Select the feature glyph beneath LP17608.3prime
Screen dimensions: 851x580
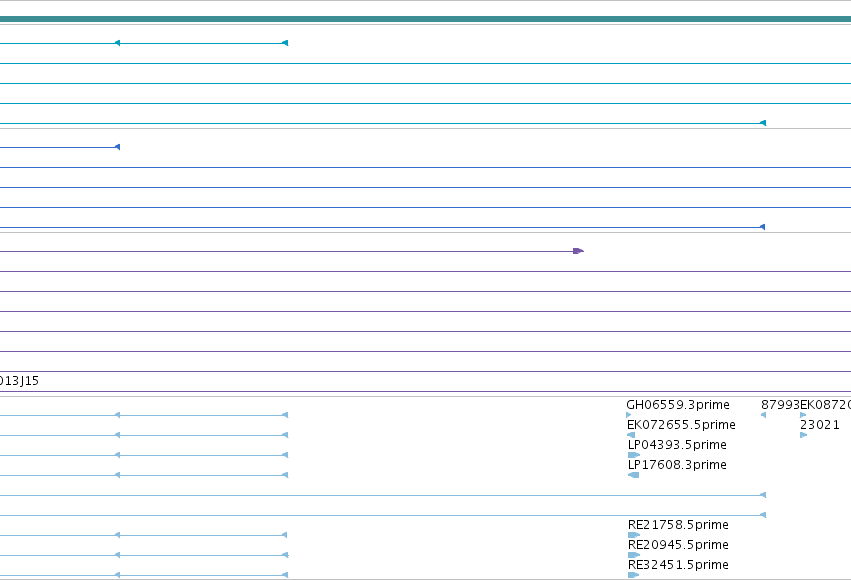pos(633,475)
